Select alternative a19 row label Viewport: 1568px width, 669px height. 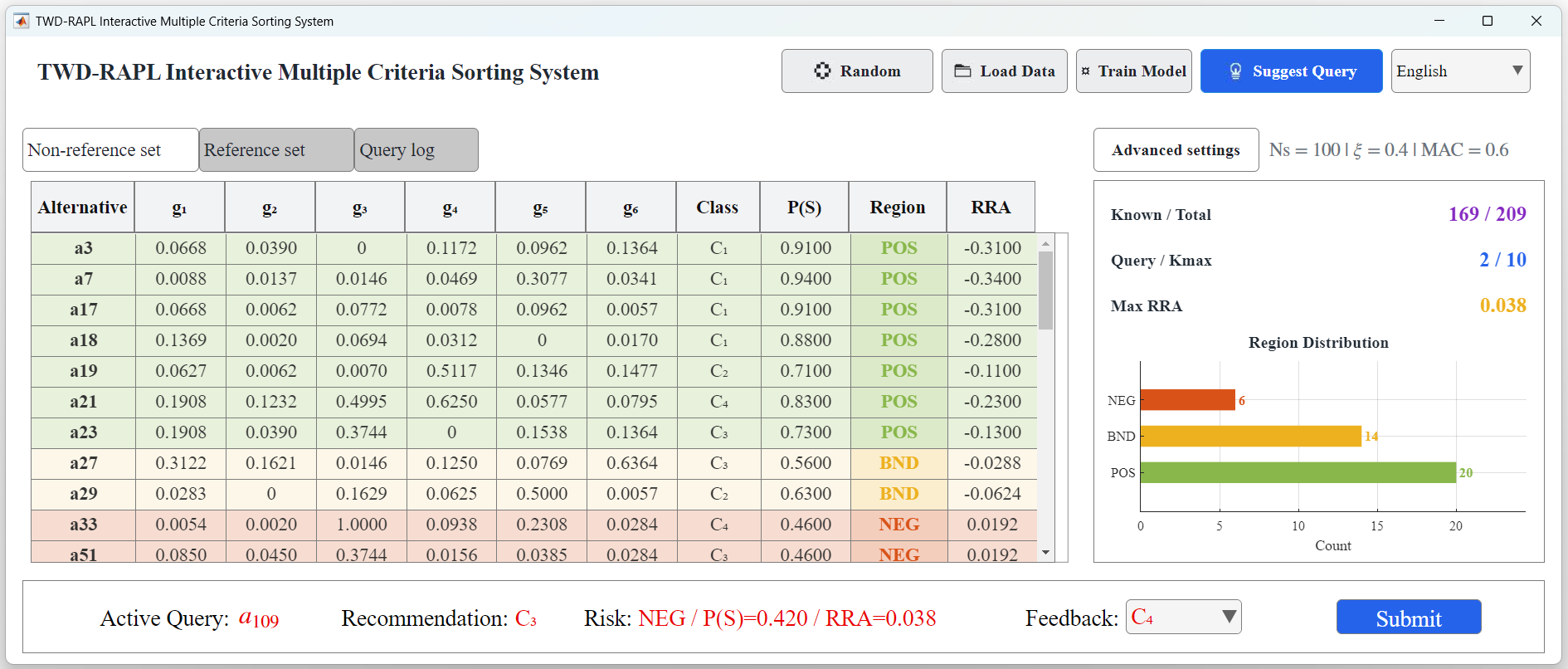pyautogui.click(x=84, y=371)
